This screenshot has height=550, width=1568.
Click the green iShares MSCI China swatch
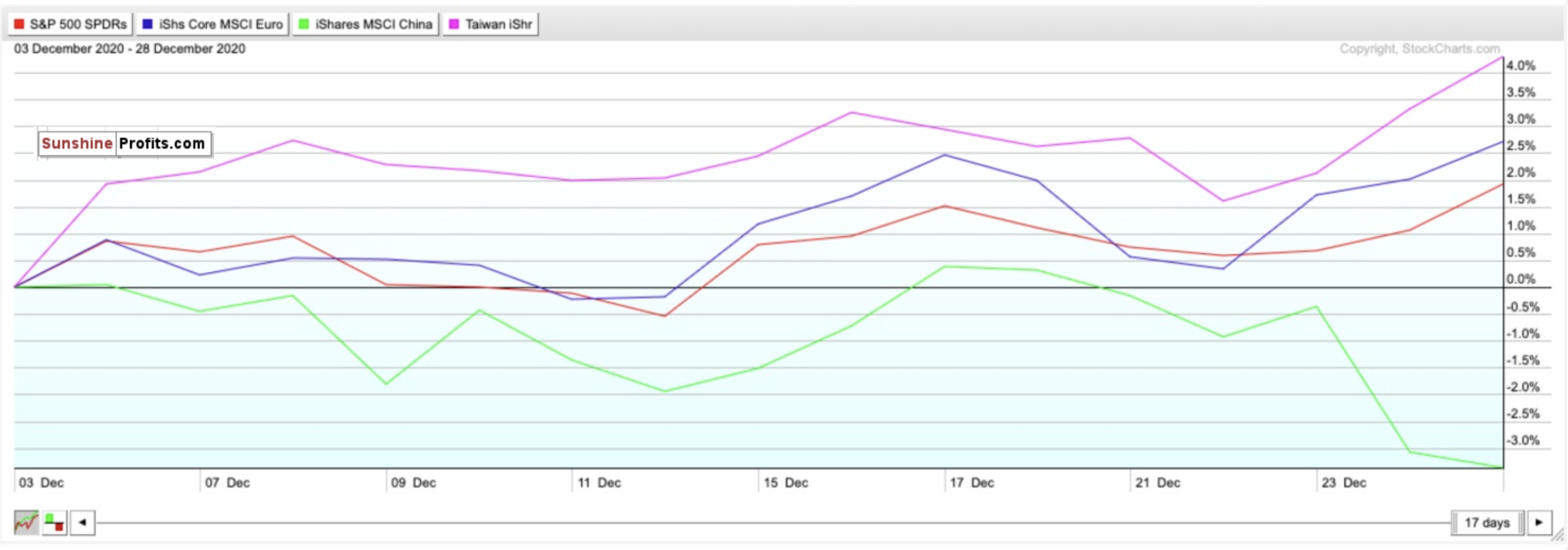point(304,24)
